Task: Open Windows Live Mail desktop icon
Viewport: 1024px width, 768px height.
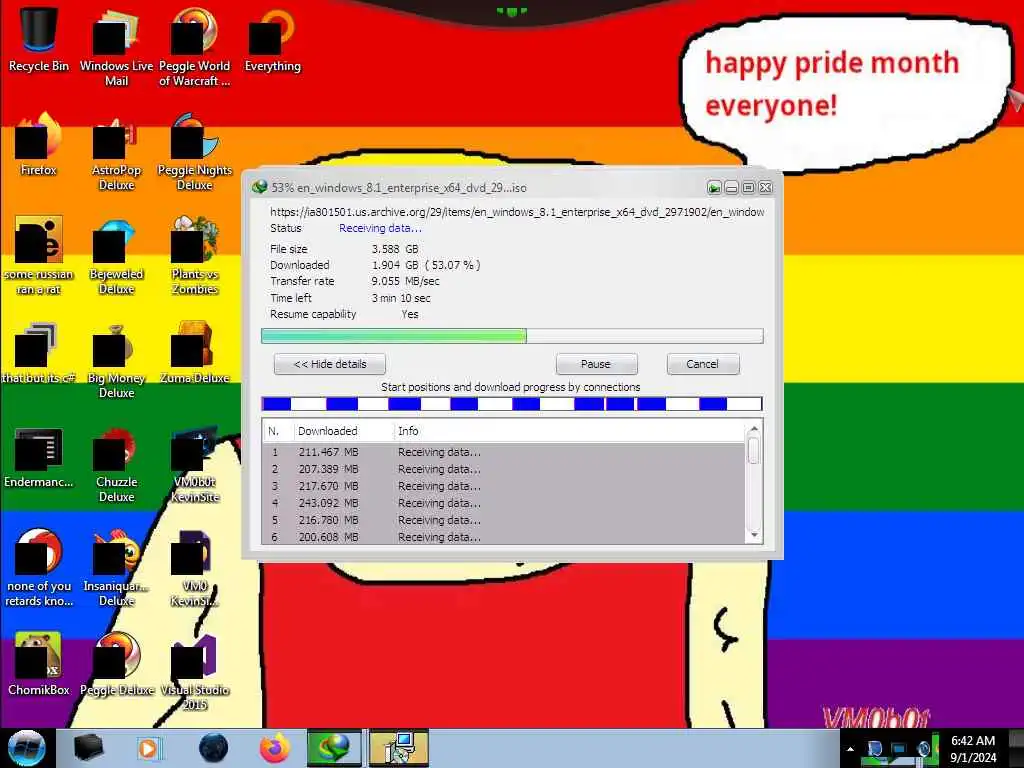Action: coord(116,48)
